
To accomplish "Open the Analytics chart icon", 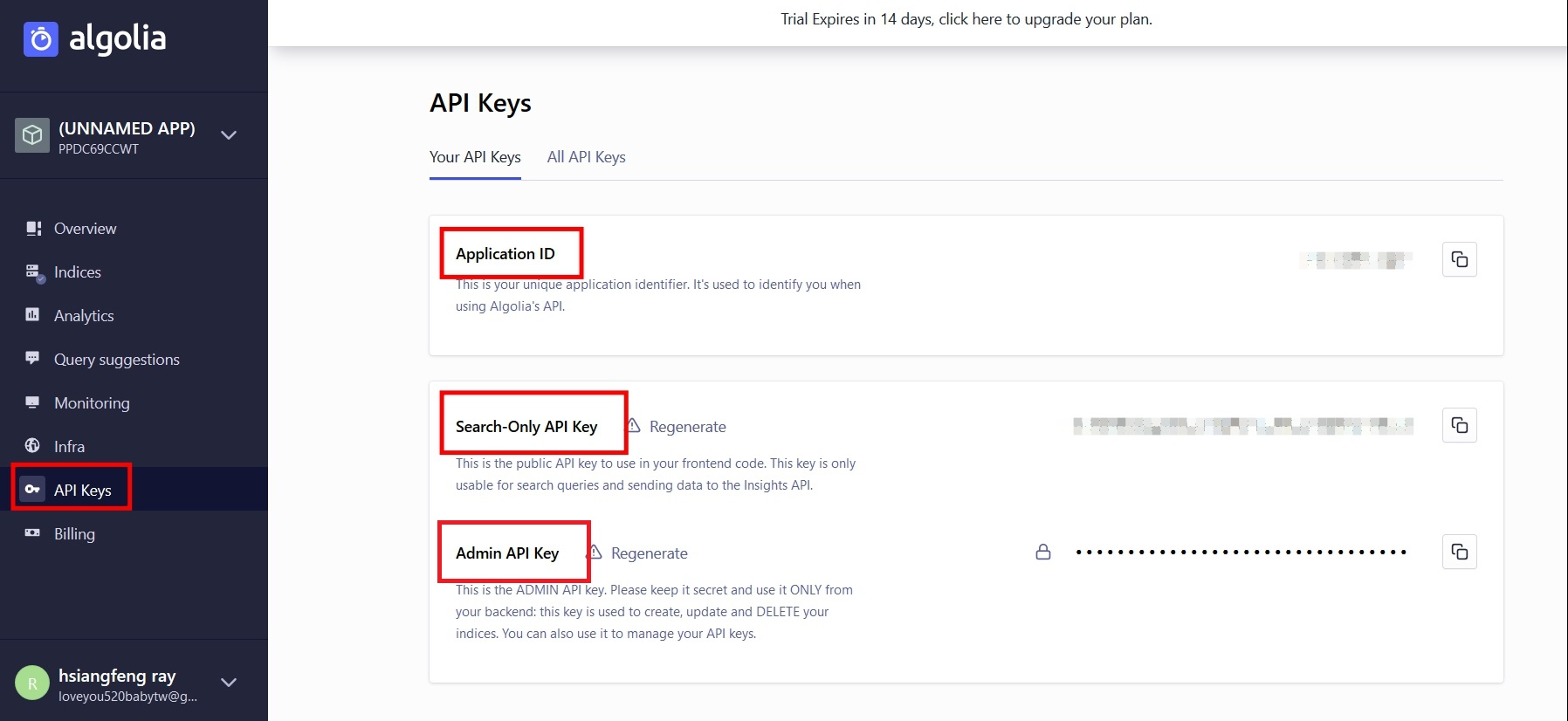I will coord(33,314).
